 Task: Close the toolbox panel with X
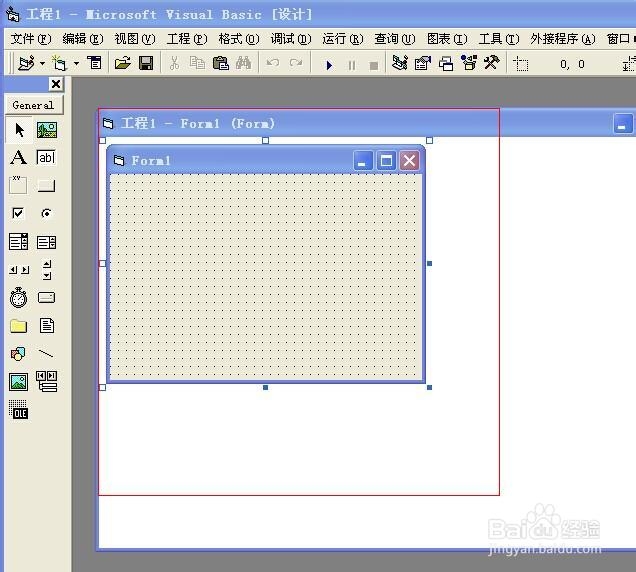coord(56,84)
